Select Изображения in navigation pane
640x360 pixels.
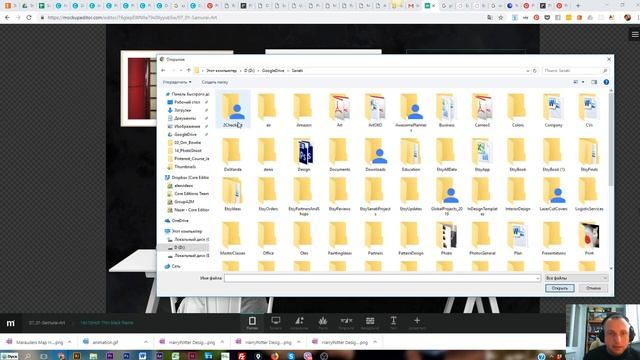pyautogui.click(x=187, y=127)
